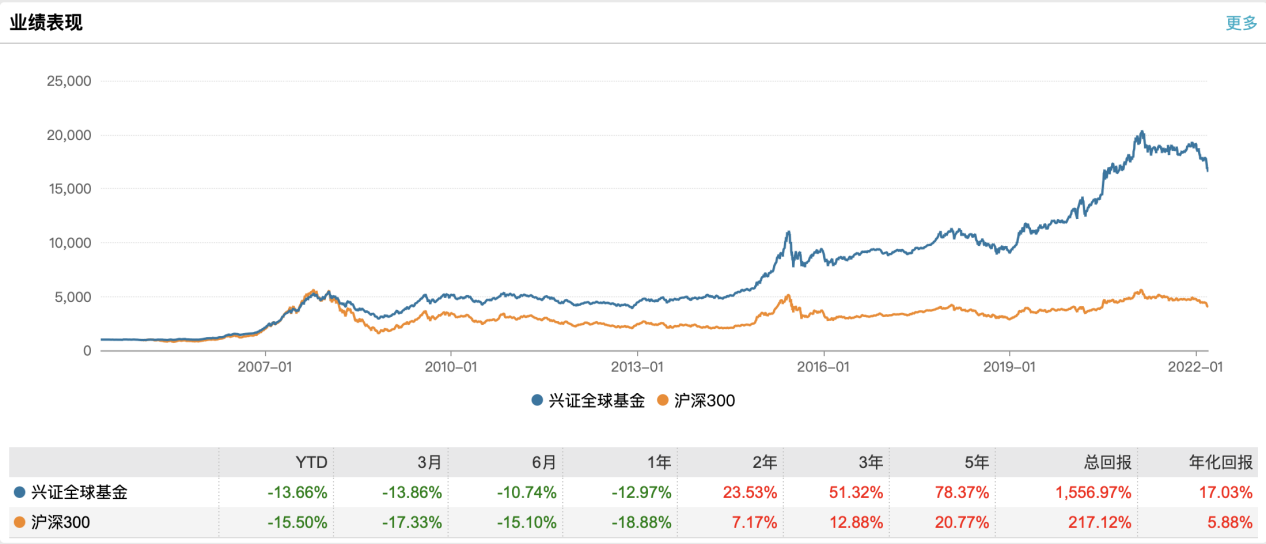Click the 2016-01 x-axis date label
Image resolution: width=1266 pixels, height=544 pixels.
click(823, 367)
